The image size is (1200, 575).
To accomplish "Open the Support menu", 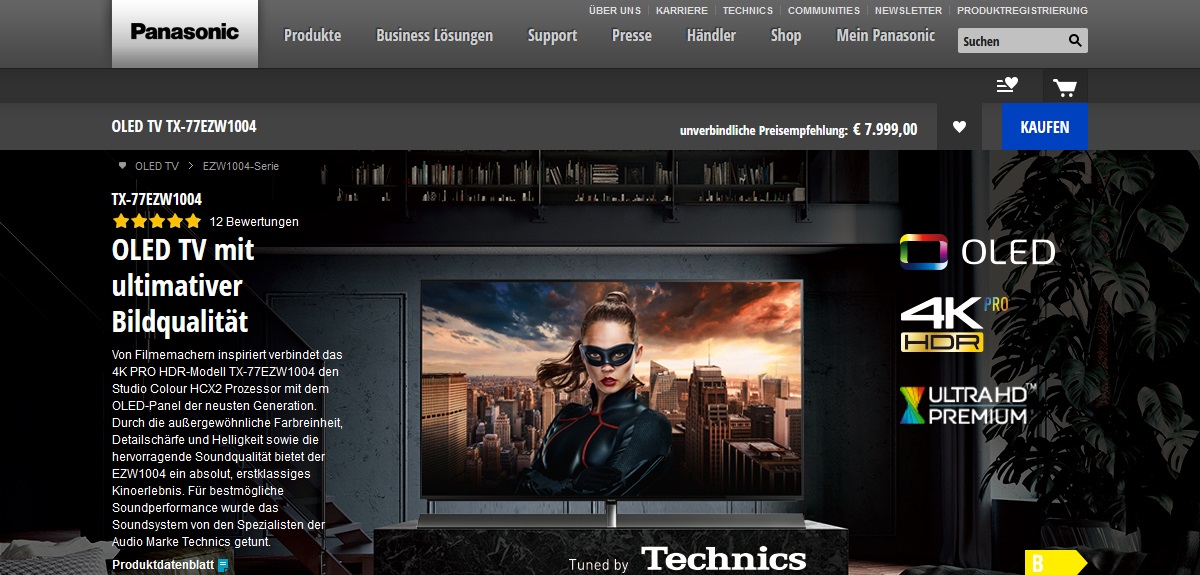I will coord(552,35).
